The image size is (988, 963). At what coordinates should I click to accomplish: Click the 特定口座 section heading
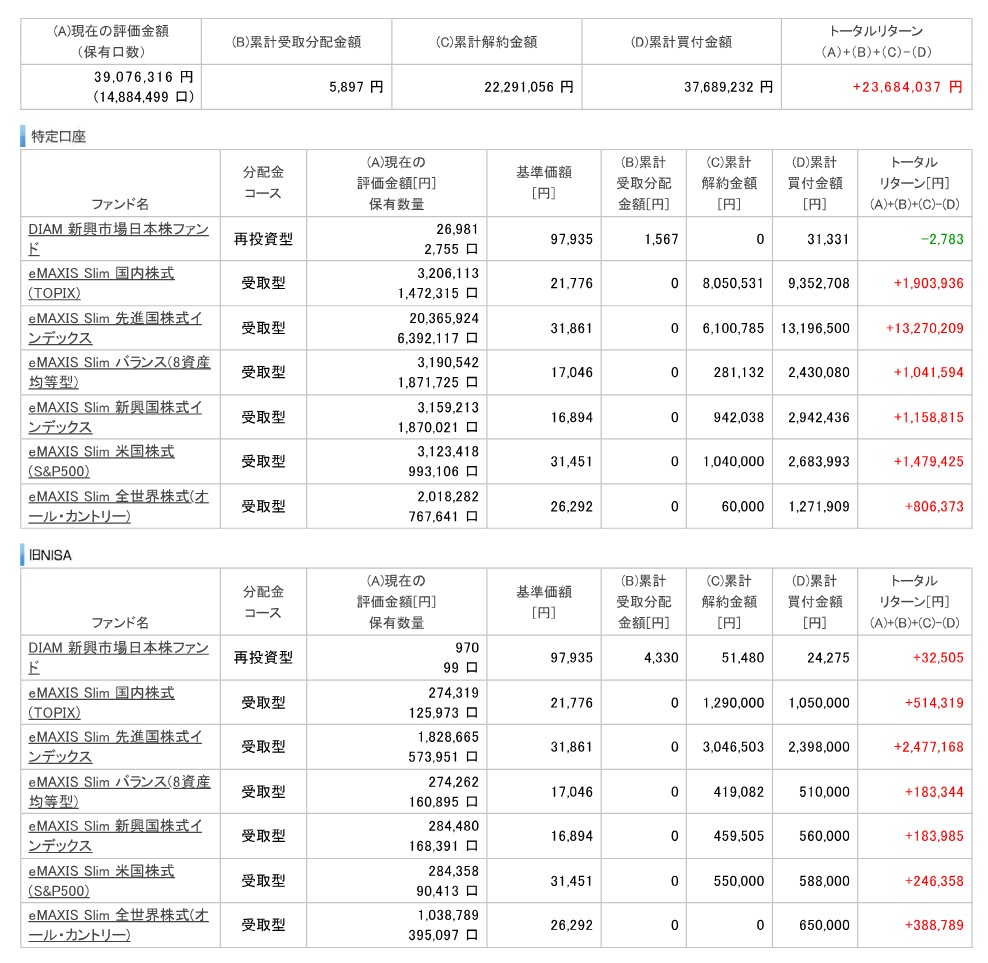(x=59, y=136)
